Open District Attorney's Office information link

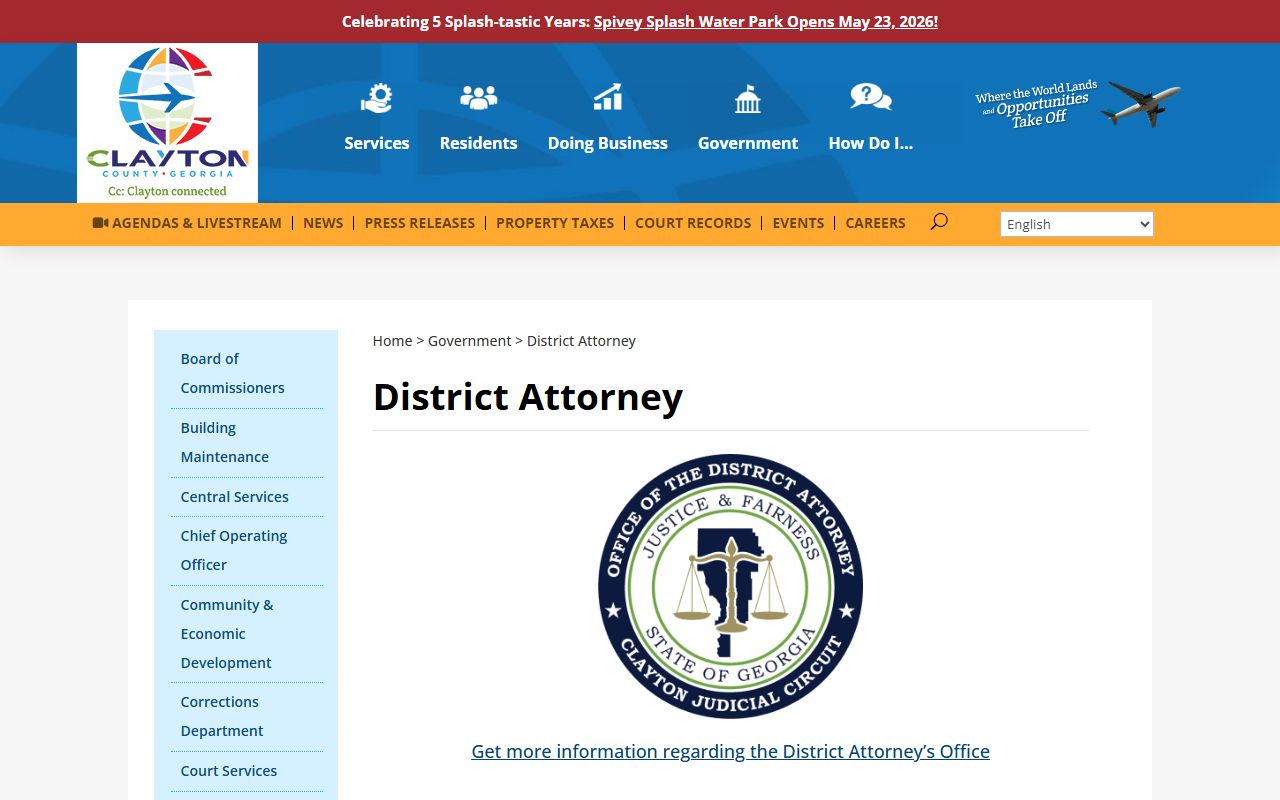tap(730, 751)
